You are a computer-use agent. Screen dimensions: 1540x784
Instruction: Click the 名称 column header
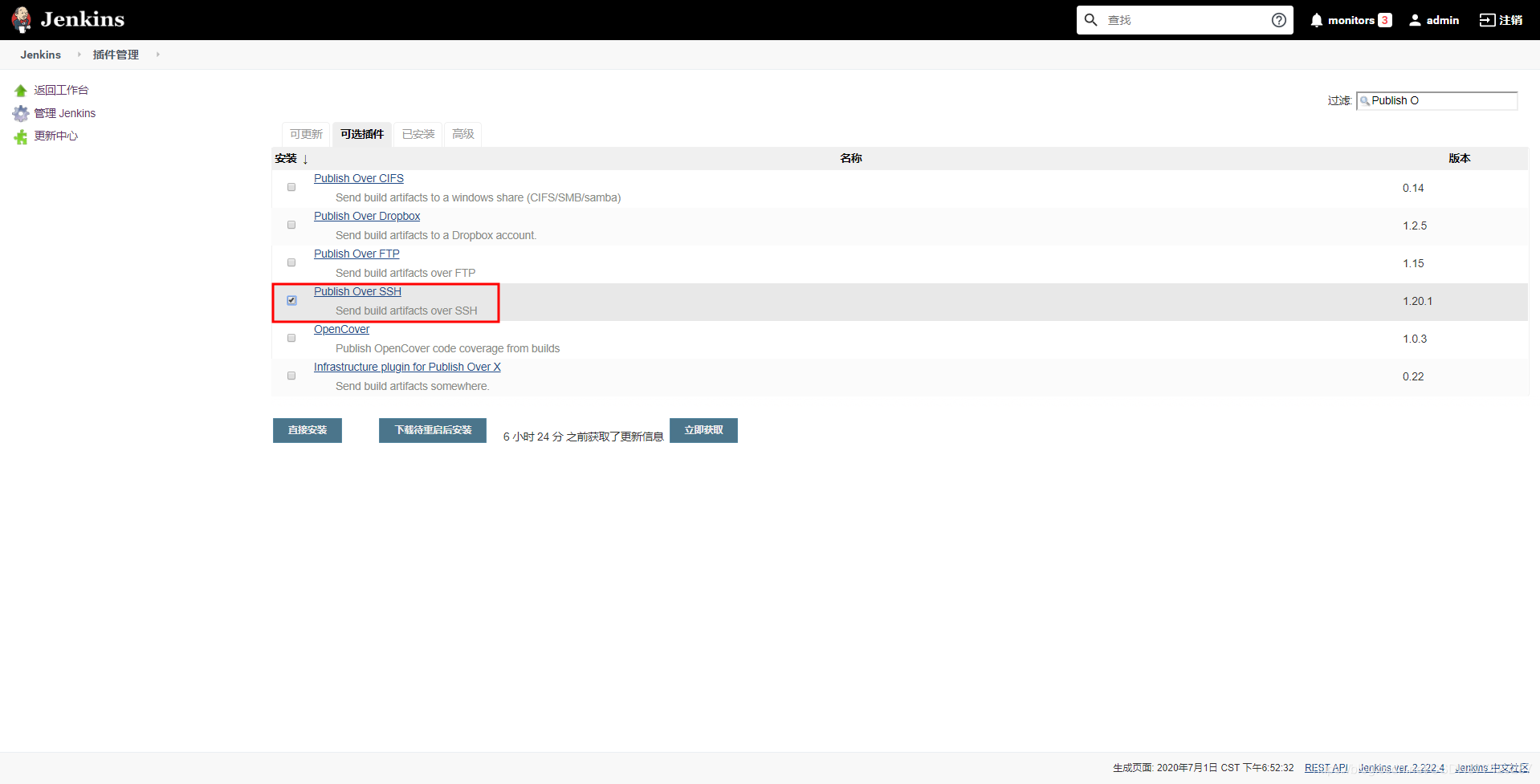[851, 158]
